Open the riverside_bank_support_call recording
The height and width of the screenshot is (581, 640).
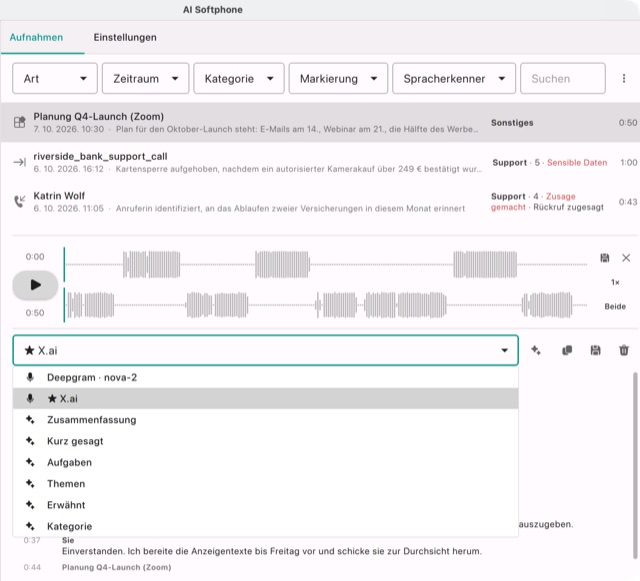click(320, 163)
